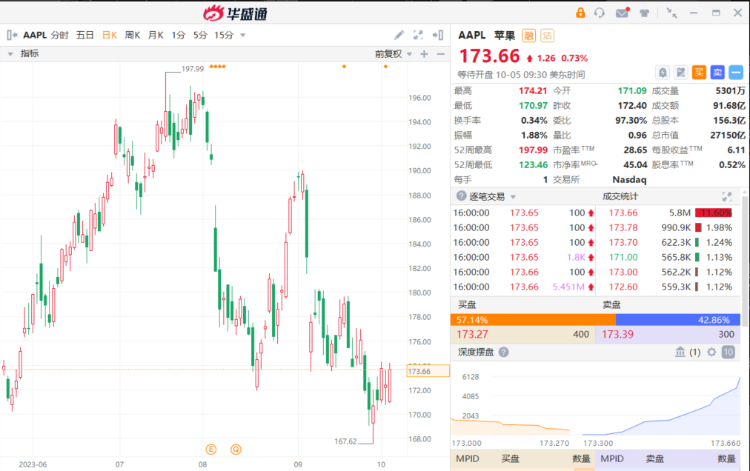Click the earnings E marker on timeline
This screenshot has width=750, height=471.
(x=211, y=449)
